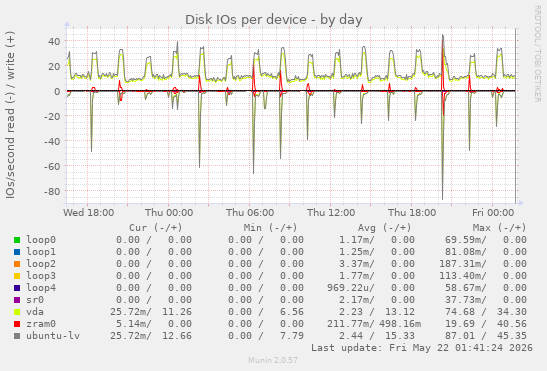Click the 'IOs/second read (-) / write (+)' axis label
547x371 pixels.
[x=10, y=115]
